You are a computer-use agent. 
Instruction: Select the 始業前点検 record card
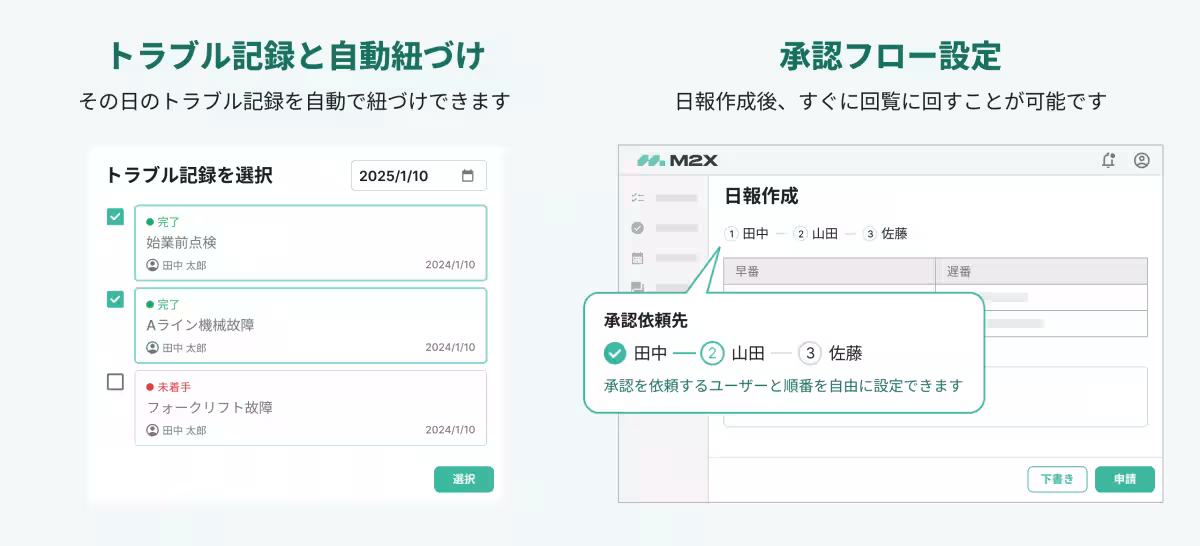pos(311,243)
